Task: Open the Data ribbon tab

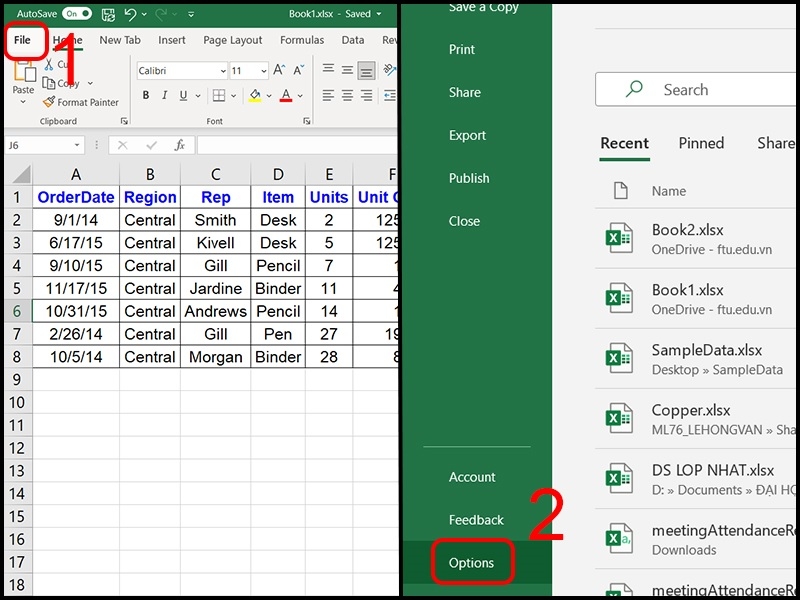Action: tap(353, 40)
